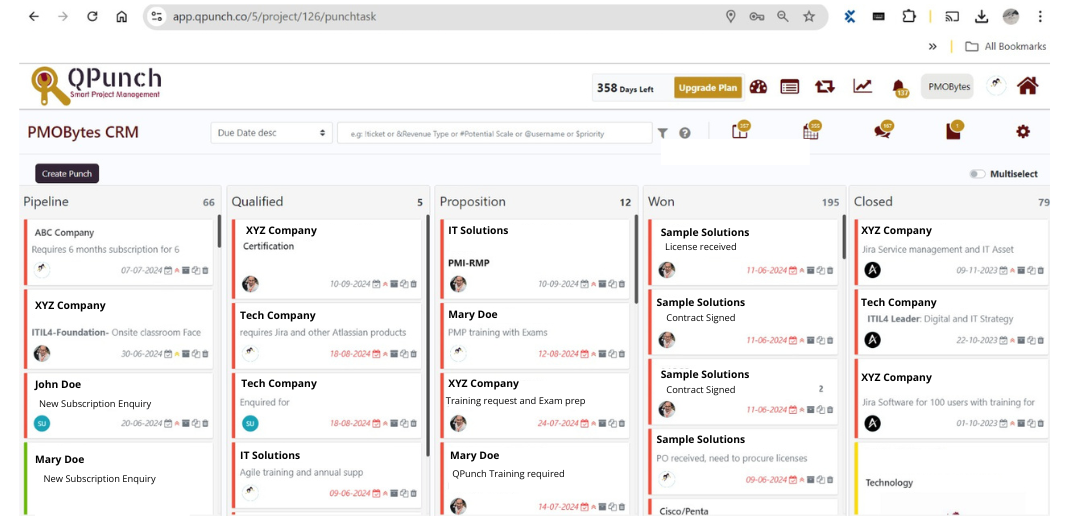The image size is (1080, 516).
Task: Delete the PO received punch via trash icon
Action: 830,479
